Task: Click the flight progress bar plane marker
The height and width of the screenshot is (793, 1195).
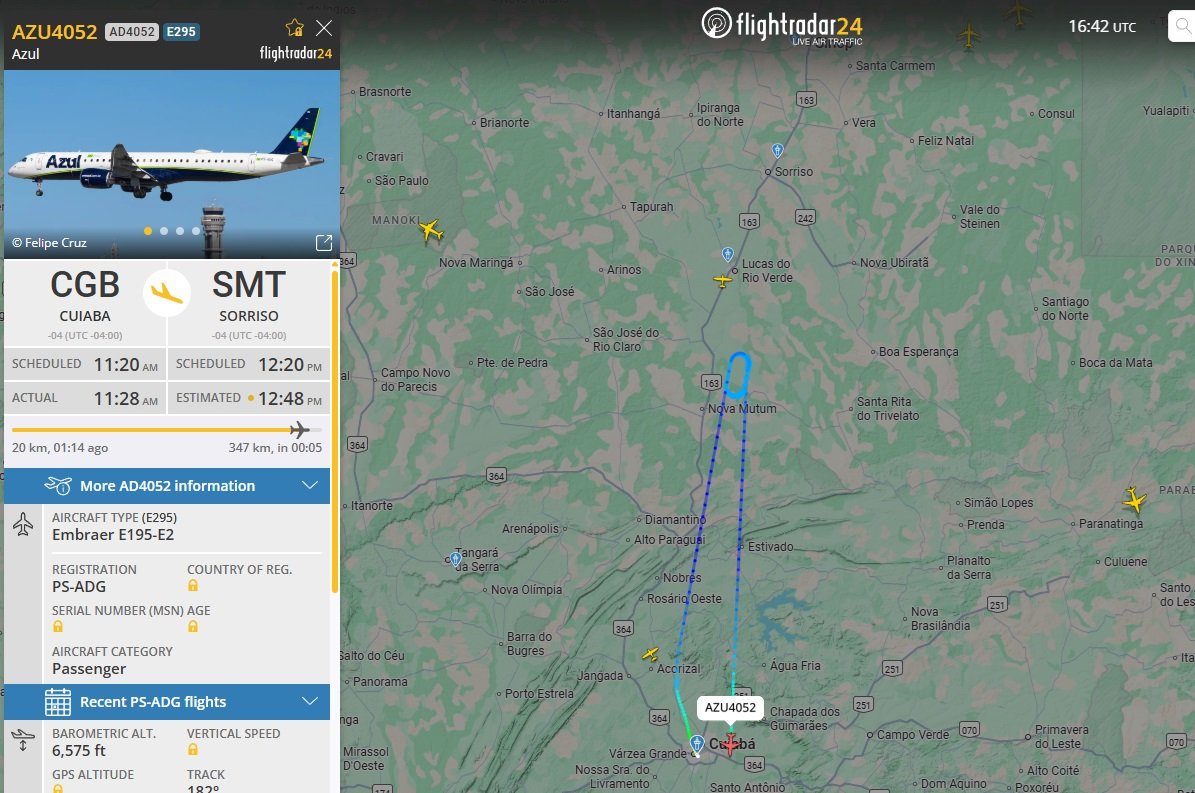Action: (300, 430)
